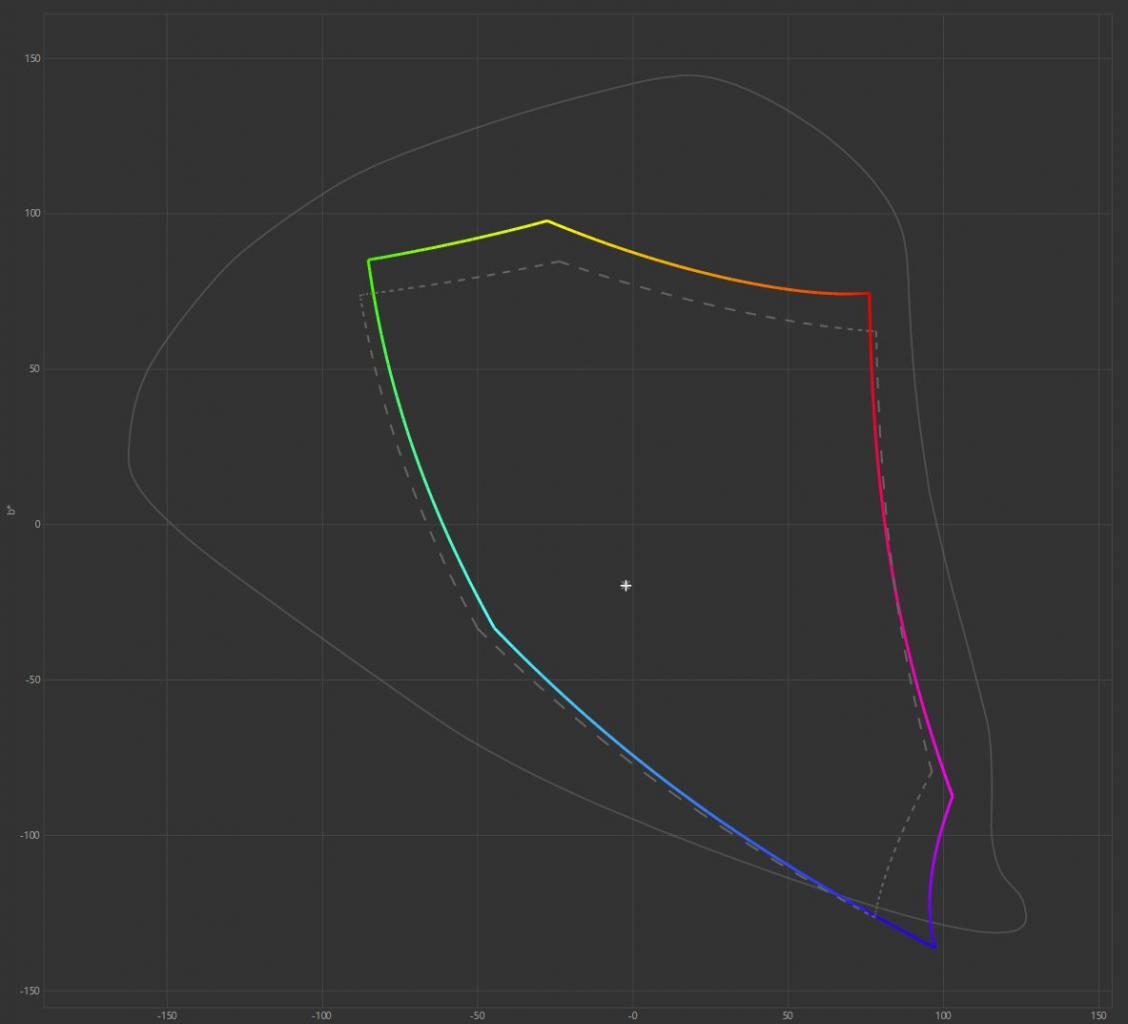Viewport: 1128px width, 1024px height.
Task: Click the 150 label on vertical axis
Action: tap(33, 59)
